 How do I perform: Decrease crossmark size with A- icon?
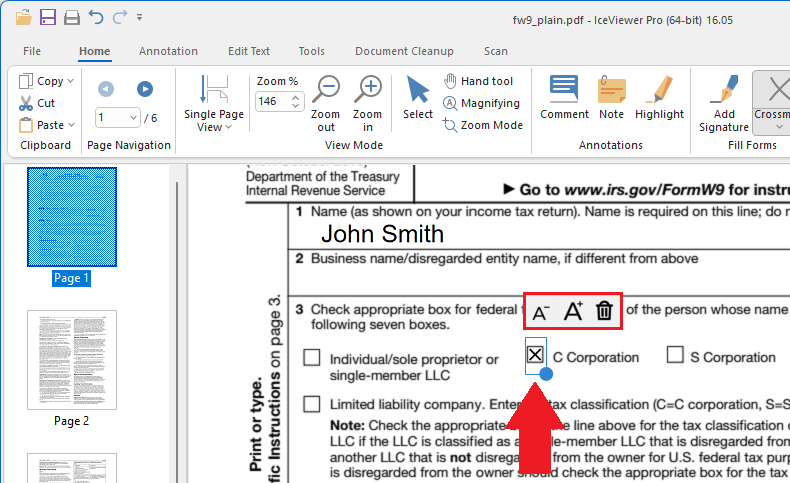coord(541,312)
